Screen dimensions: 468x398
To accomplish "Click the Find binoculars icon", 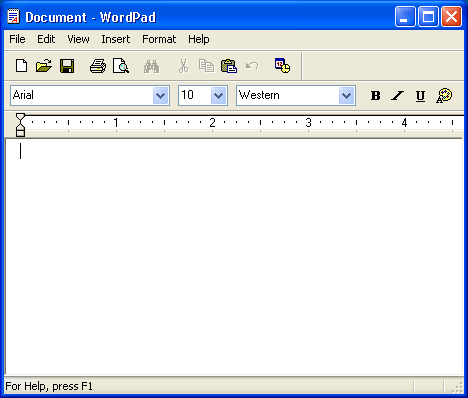I will [151, 66].
